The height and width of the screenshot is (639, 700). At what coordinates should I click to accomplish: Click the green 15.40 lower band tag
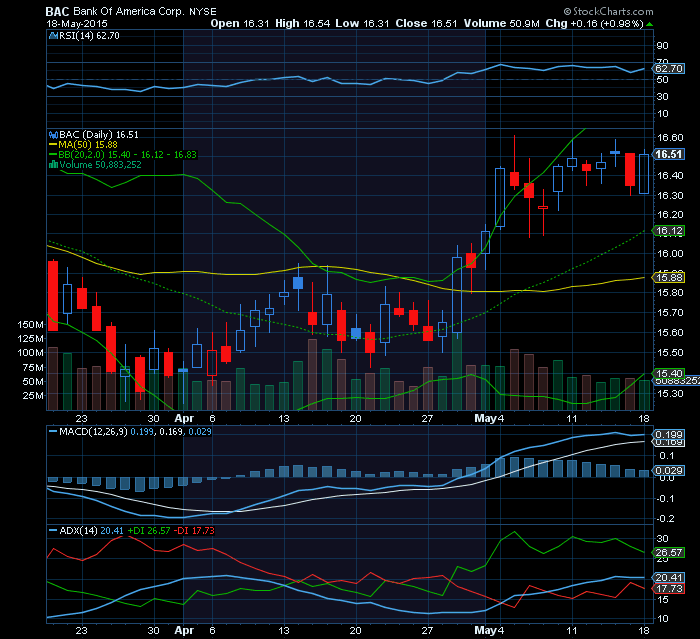669,374
